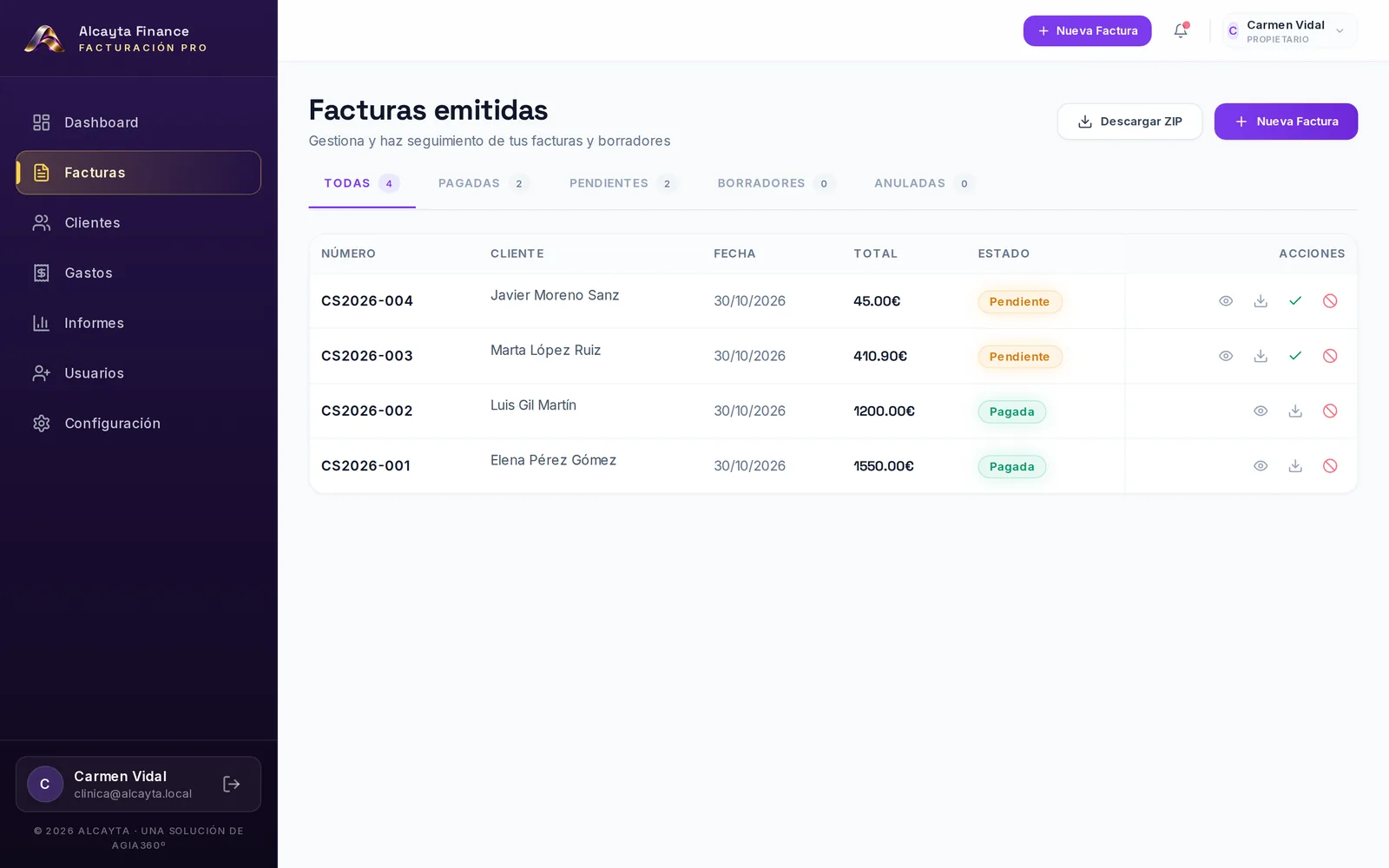View invoice CS2026-003 with eye icon

pos(1226,356)
